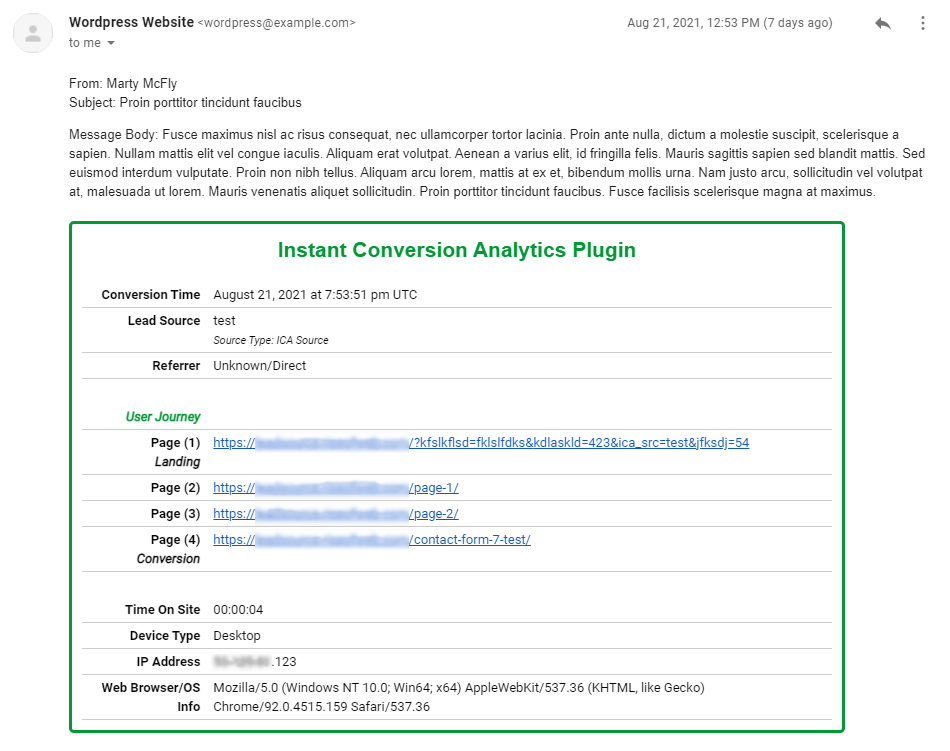Click the 'Instant Conversion Analytics Plugin' heading

pyautogui.click(x=457, y=250)
